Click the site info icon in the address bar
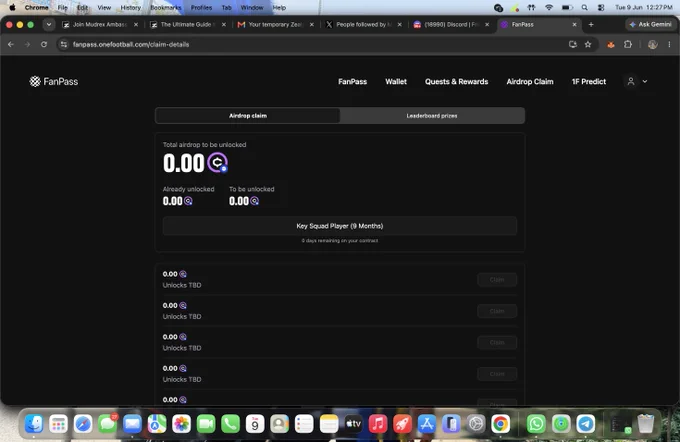 click(64, 44)
